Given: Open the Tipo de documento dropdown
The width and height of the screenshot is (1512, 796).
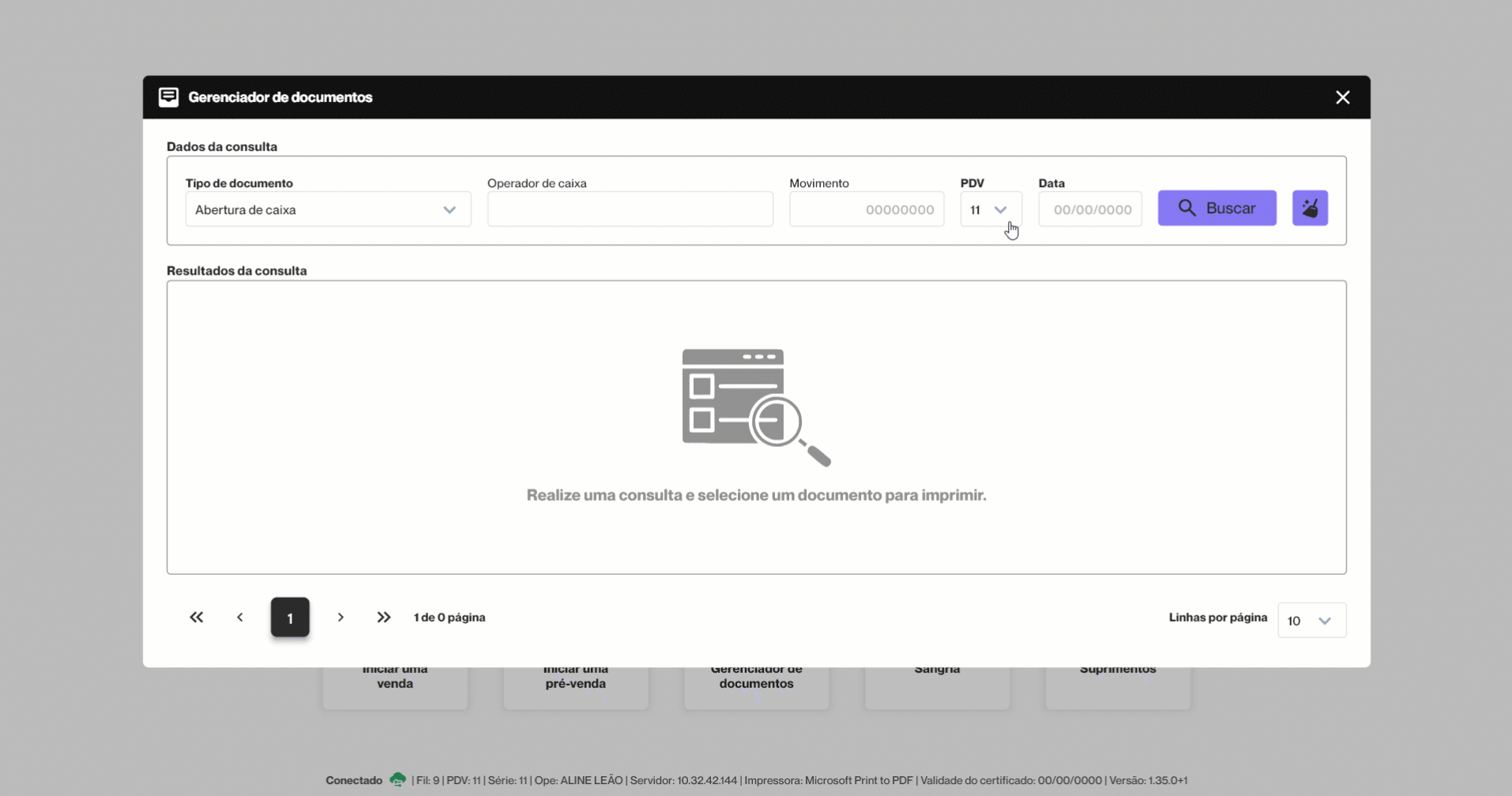Looking at the screenshot, I should (328, 210).
